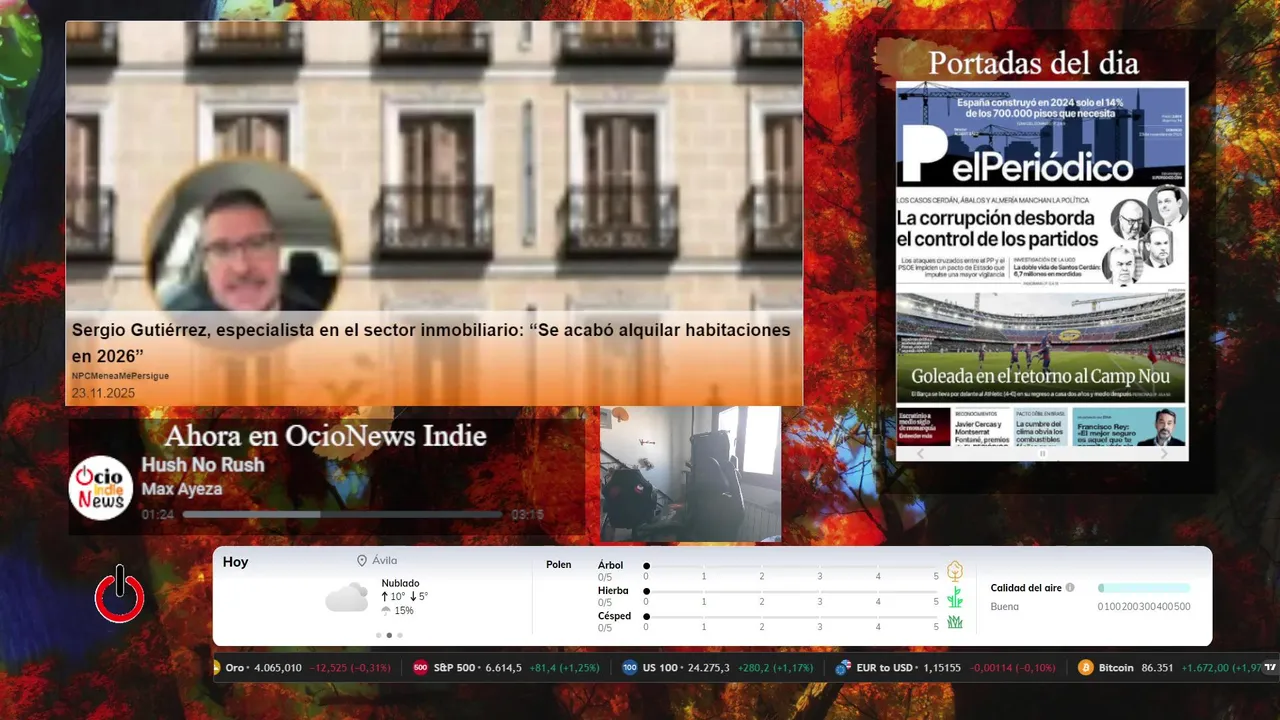
Task: Click the webcam room feed thumbnail
Action: (690, 473)
